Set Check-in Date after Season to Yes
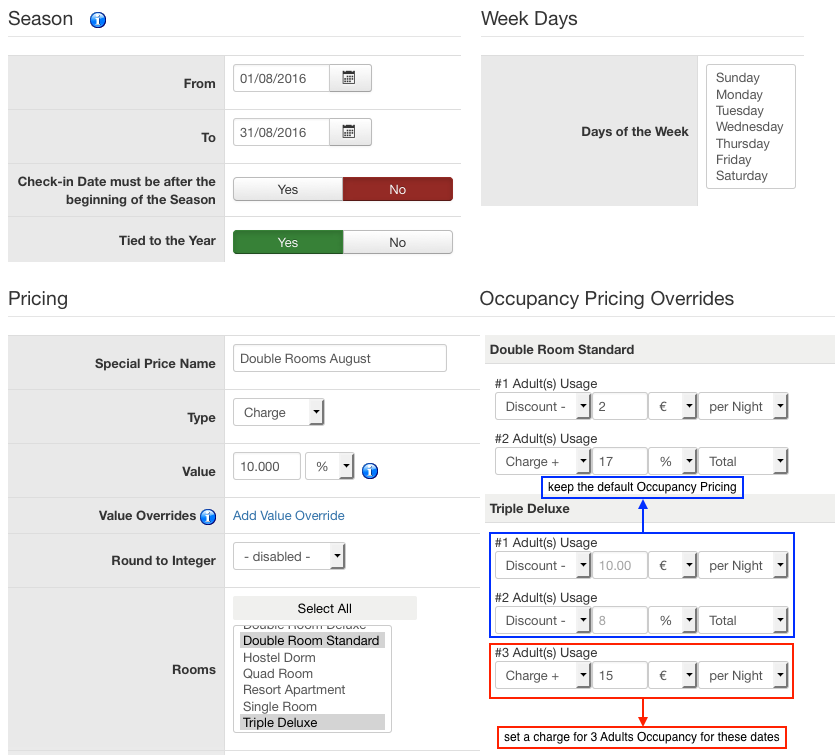 (x=288, y=189)
